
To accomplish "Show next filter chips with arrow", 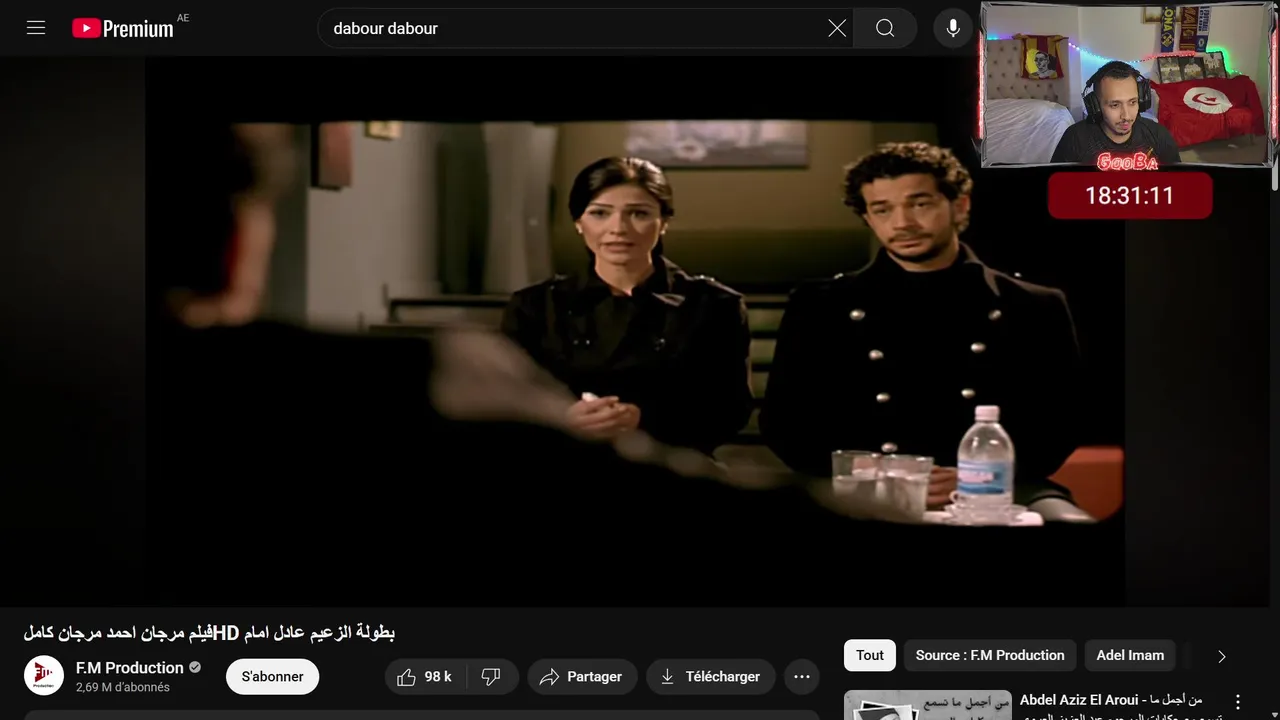I will (x=1221, y=656).
